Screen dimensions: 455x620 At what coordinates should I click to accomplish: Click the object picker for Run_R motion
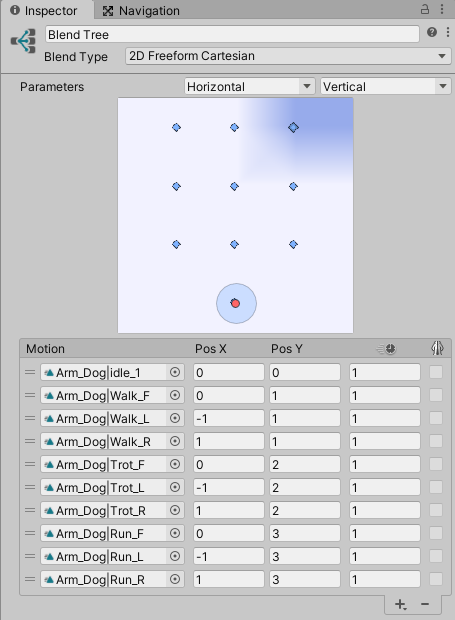coord(175,579)
